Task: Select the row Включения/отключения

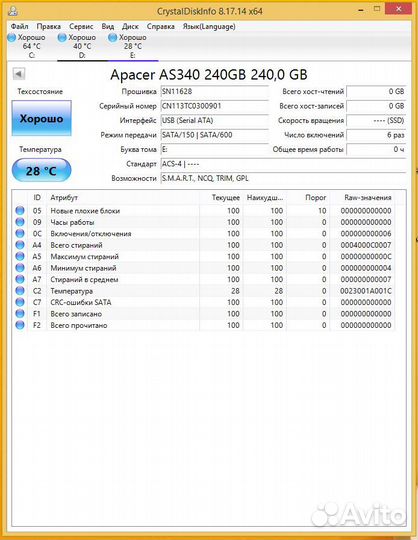Action: pos(204,233)
